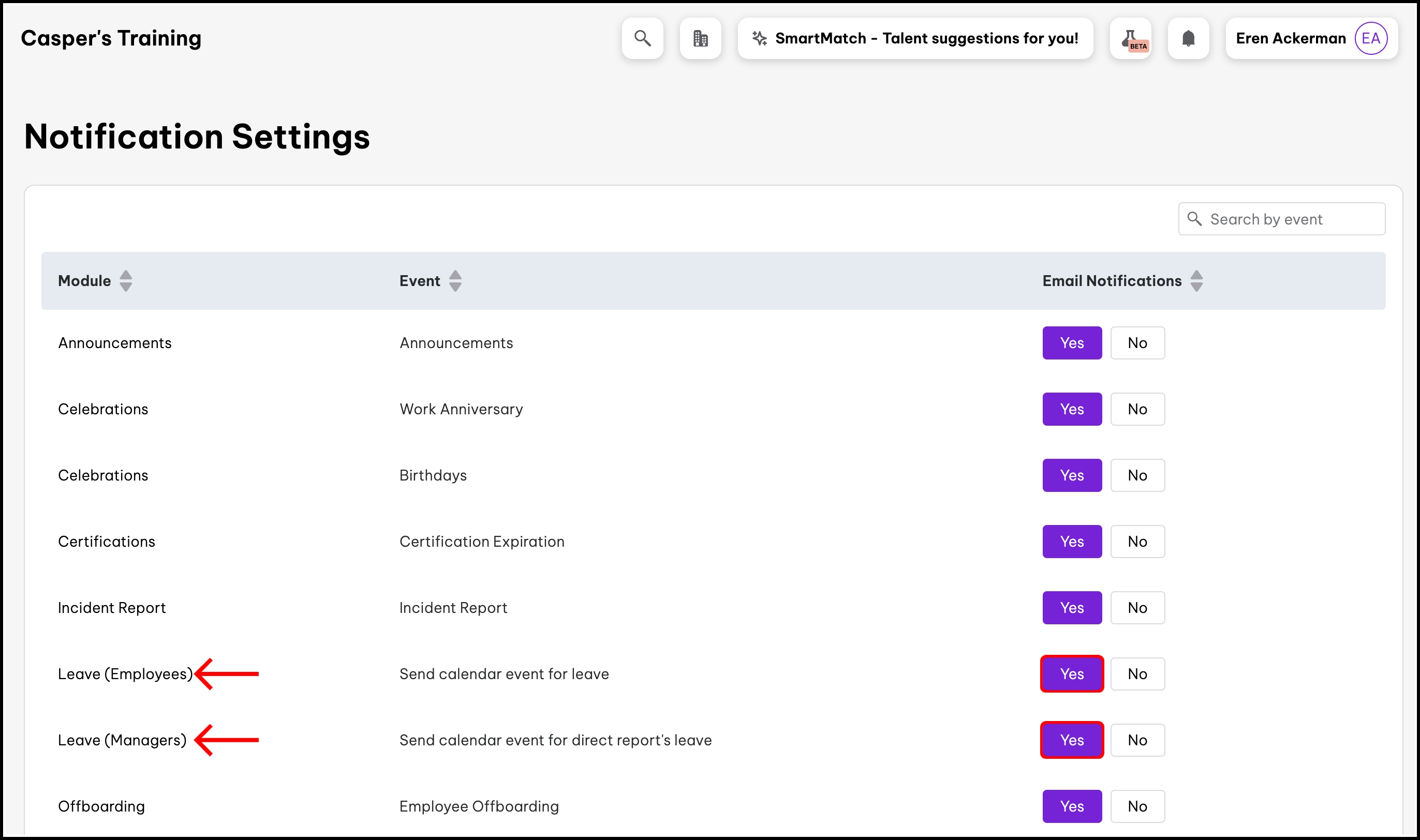Open the company building icon
This screenshot has height=840, width=1420.
[x=700, y=38]
